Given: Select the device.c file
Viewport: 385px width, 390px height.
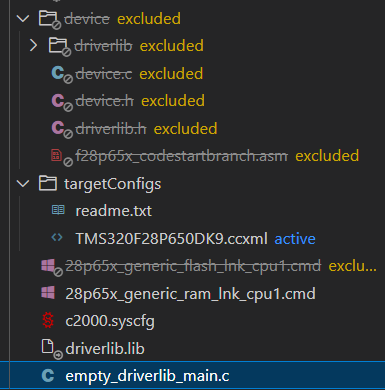Looking at the screenshot, I should [x=104, y=74].
